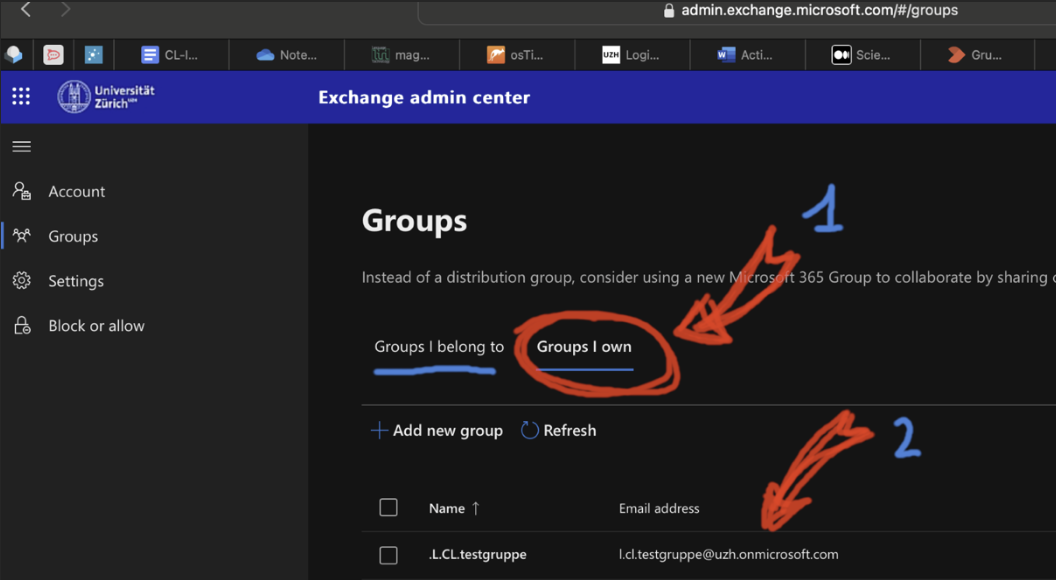Screen dimensions: 1056x580
Task: Open the .L.CL.testgruppe group
Action: (477, 554)
